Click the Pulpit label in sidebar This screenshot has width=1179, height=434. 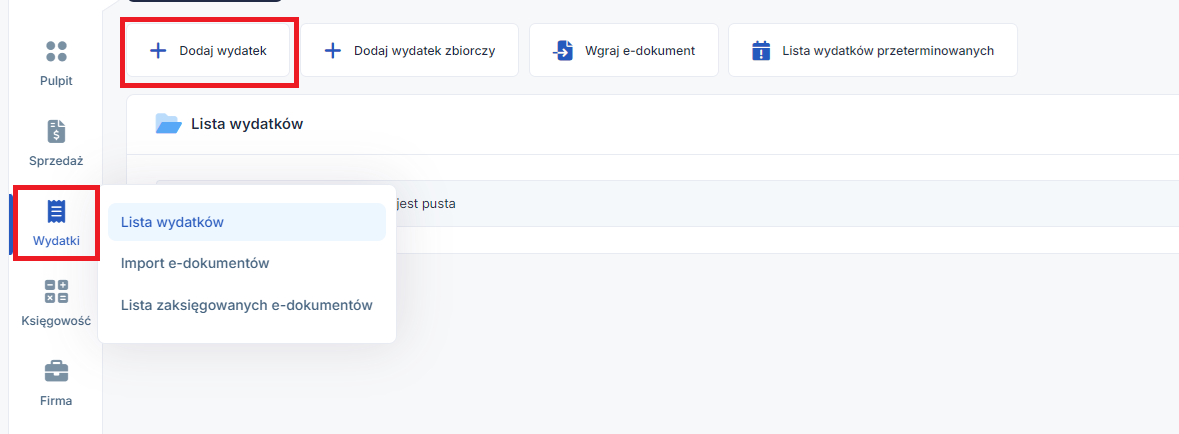click(x=56, y=81)
